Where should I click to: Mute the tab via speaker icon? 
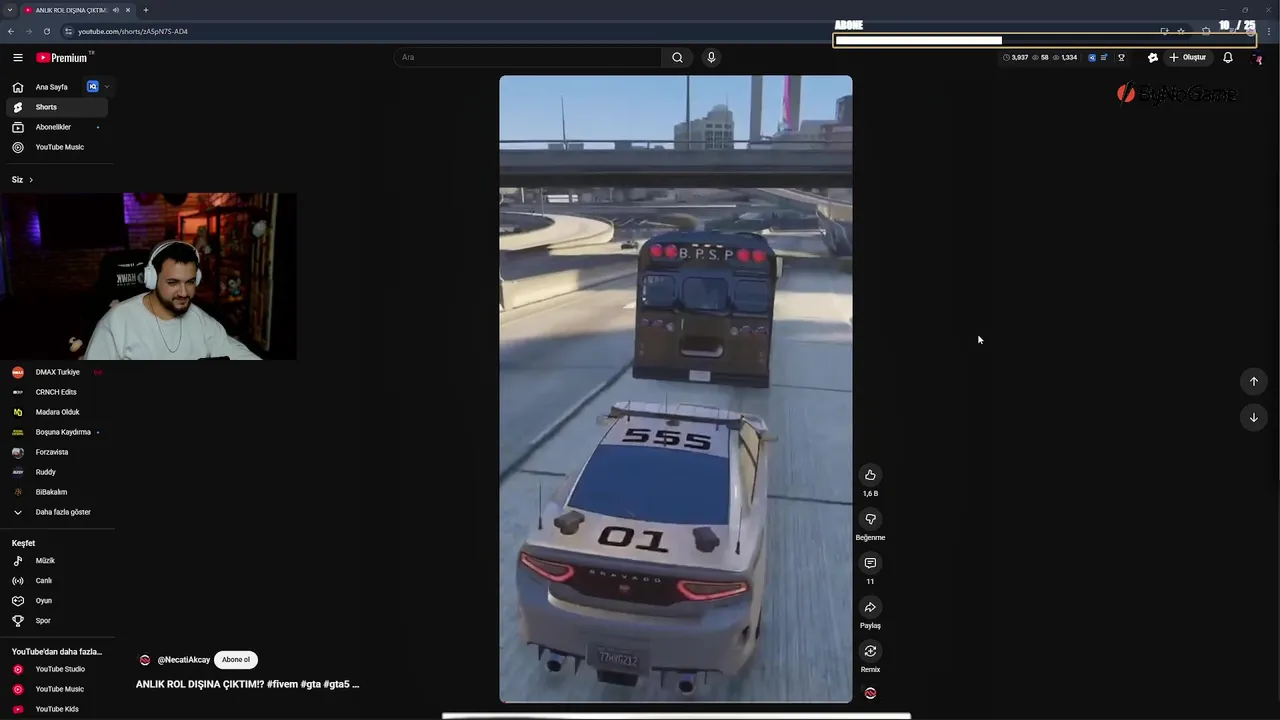click(116, 10)
